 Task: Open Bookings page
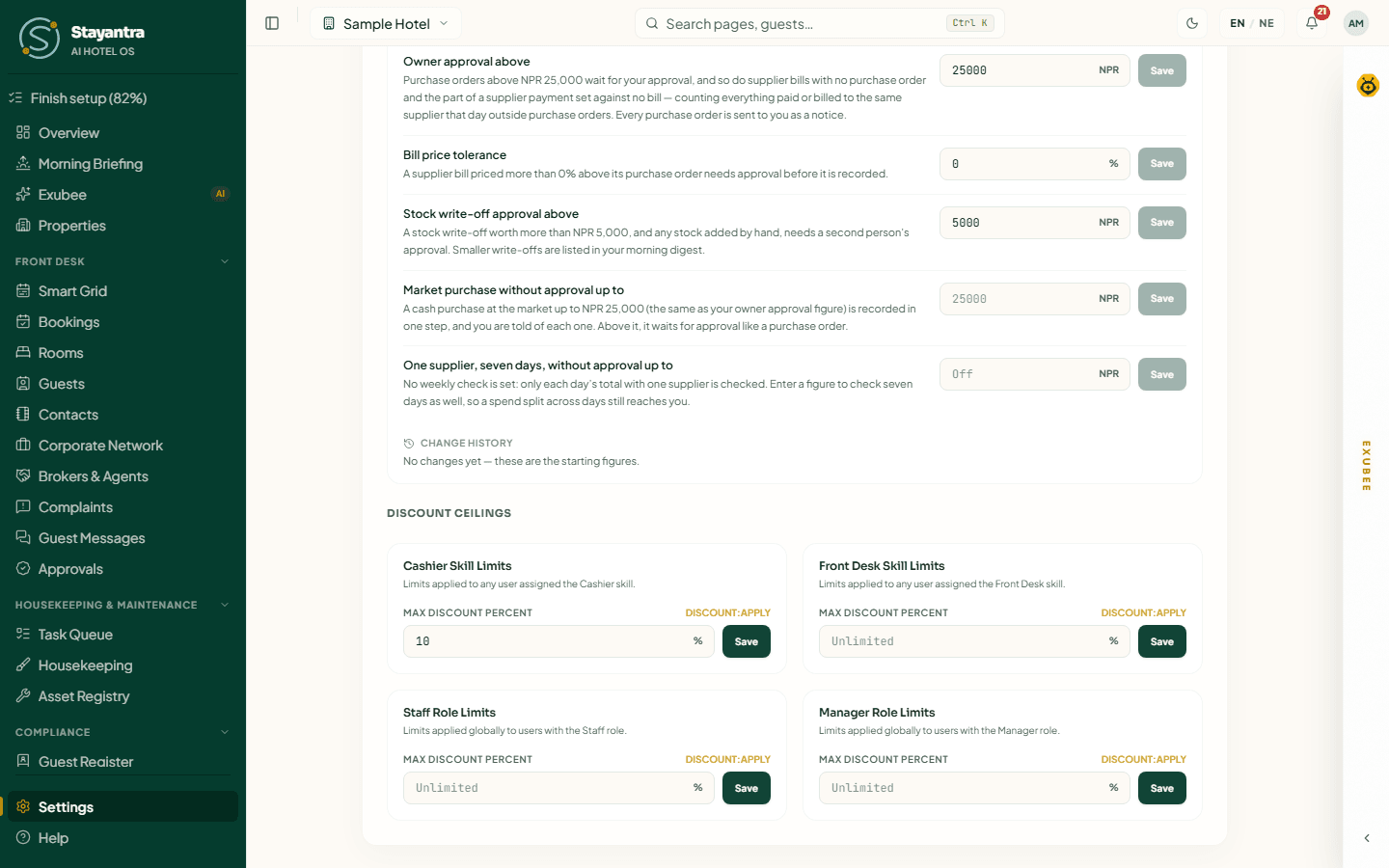[123, 322]
